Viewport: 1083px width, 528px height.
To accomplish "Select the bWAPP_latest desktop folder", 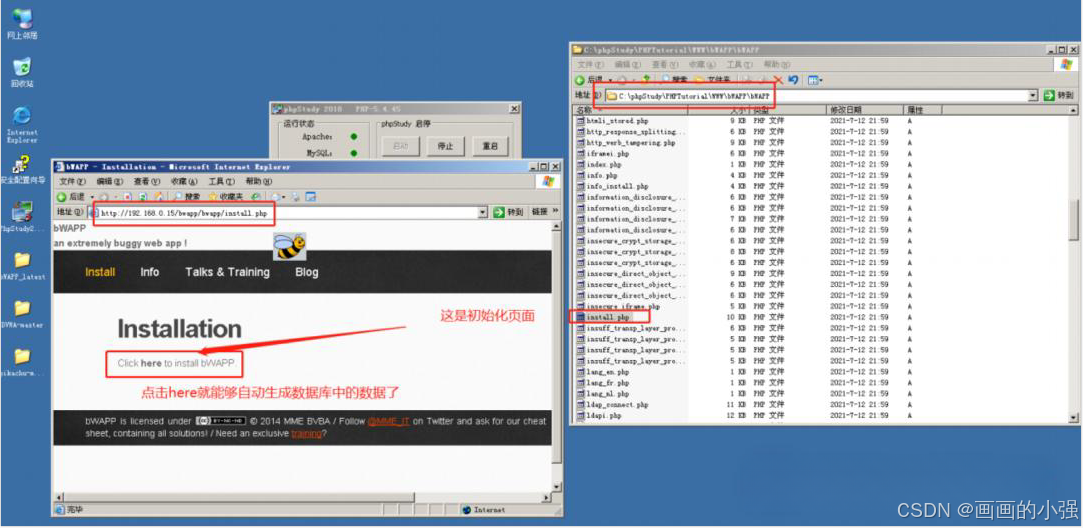I will coord(22,265).
